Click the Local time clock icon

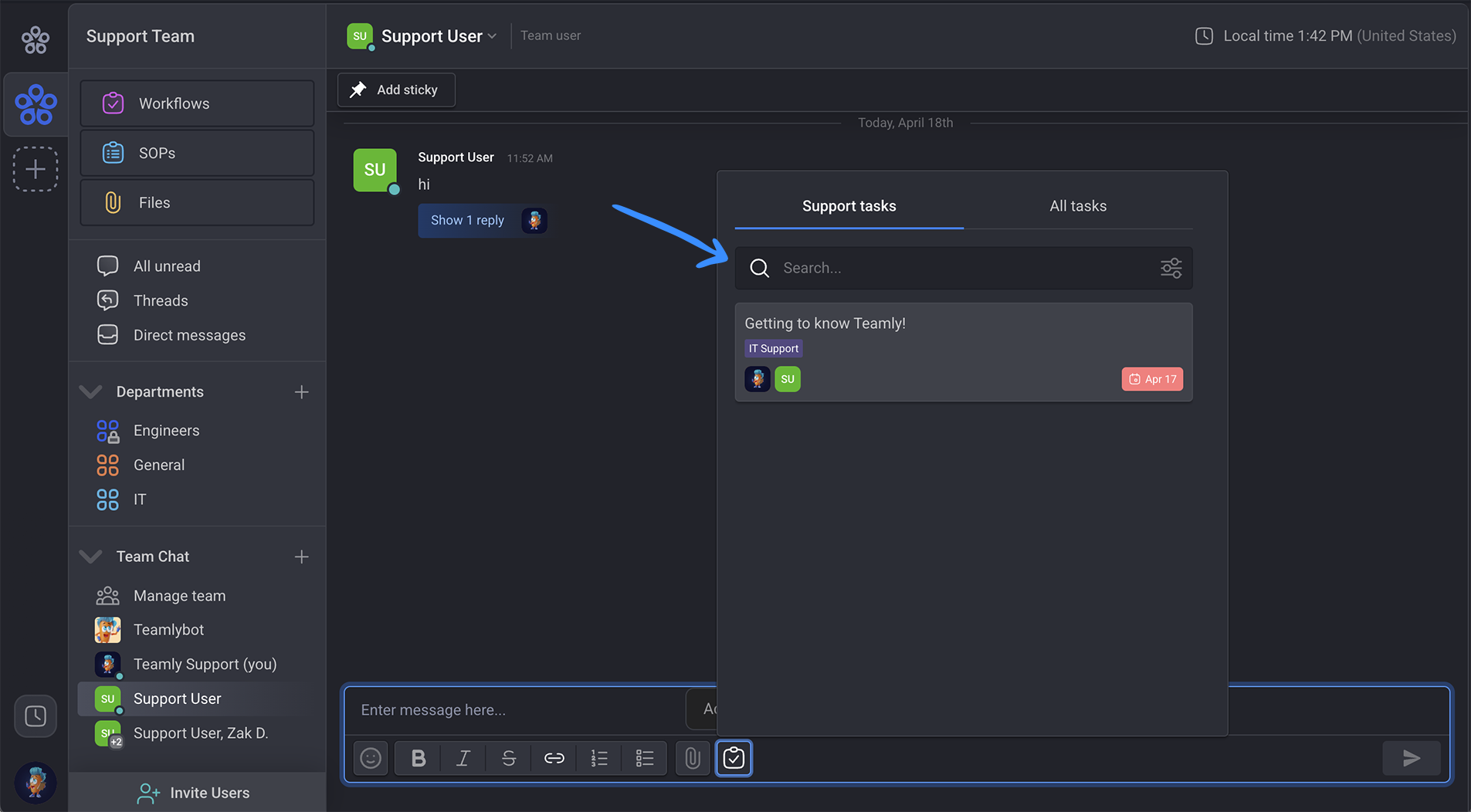coord(1204,36)
